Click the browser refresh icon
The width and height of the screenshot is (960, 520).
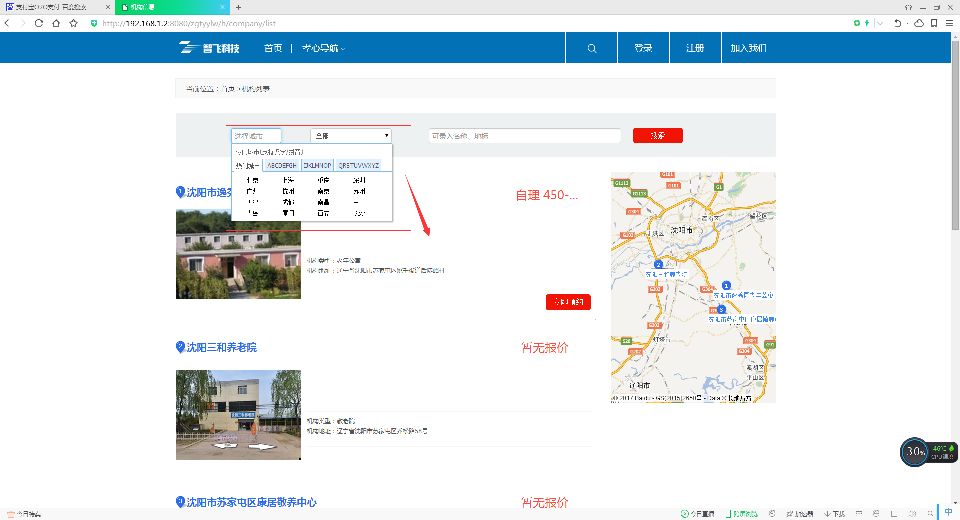(x=39, y=22)
